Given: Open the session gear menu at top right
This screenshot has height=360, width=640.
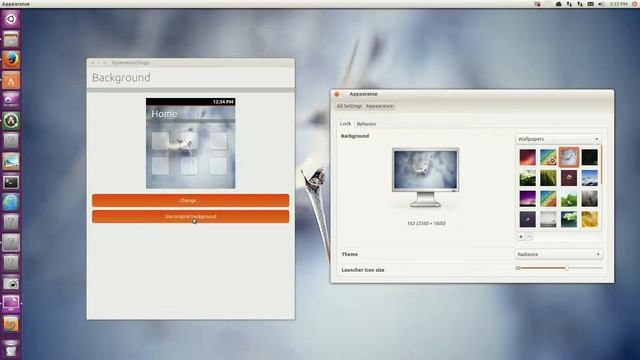Looking at the screenshot, I should pos(635,4).
